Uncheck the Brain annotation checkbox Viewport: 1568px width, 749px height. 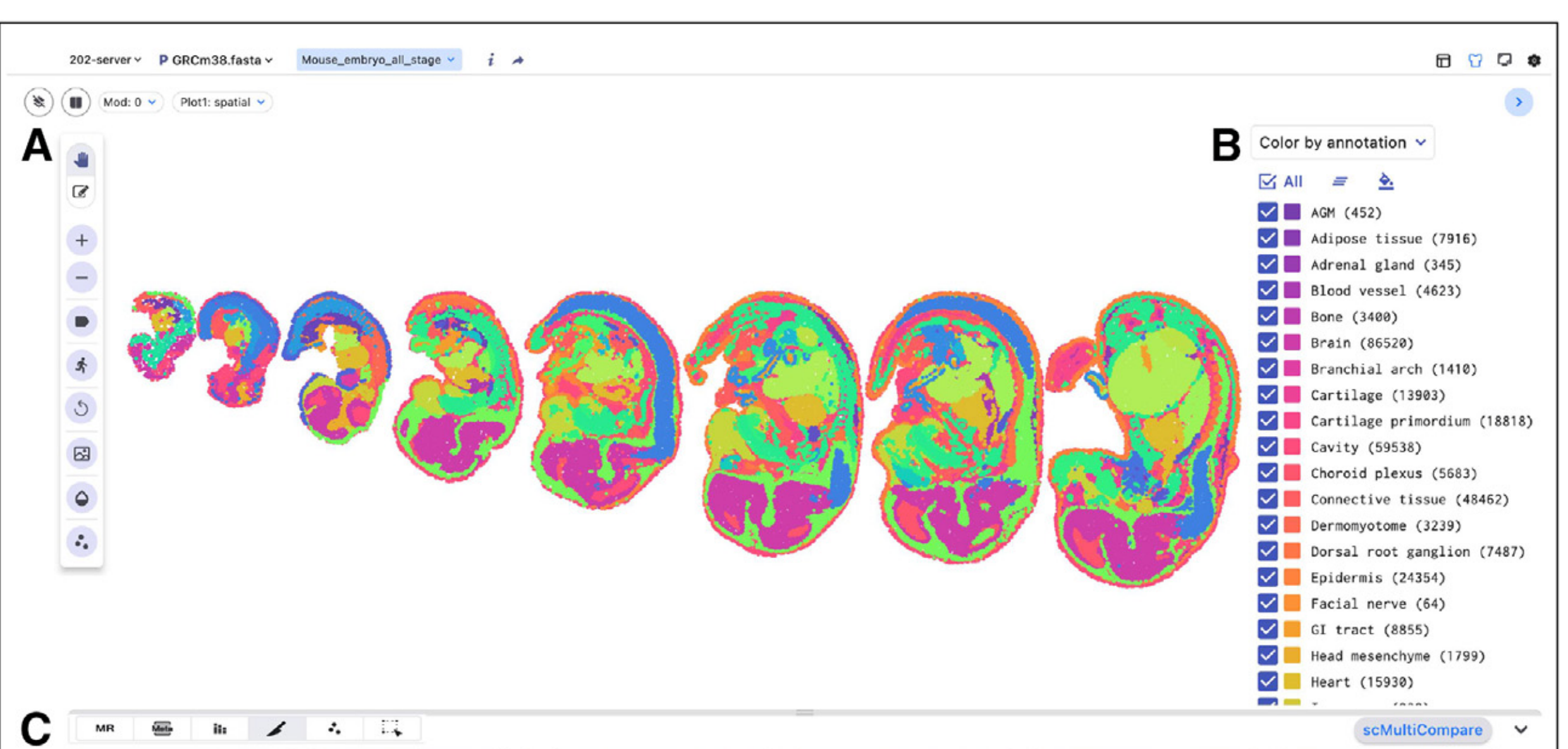click(1267, 343)
